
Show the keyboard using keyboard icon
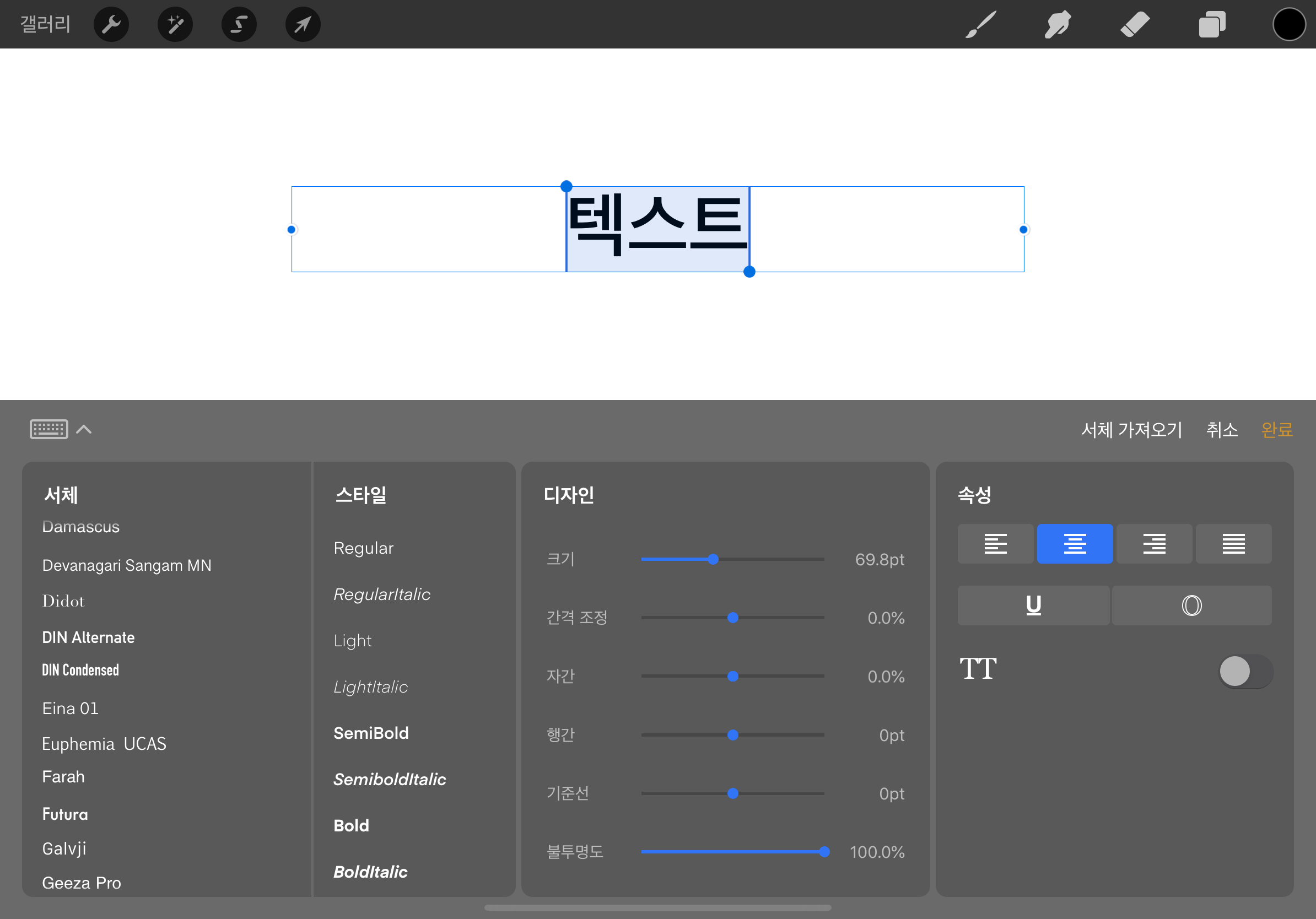point(48,429)
